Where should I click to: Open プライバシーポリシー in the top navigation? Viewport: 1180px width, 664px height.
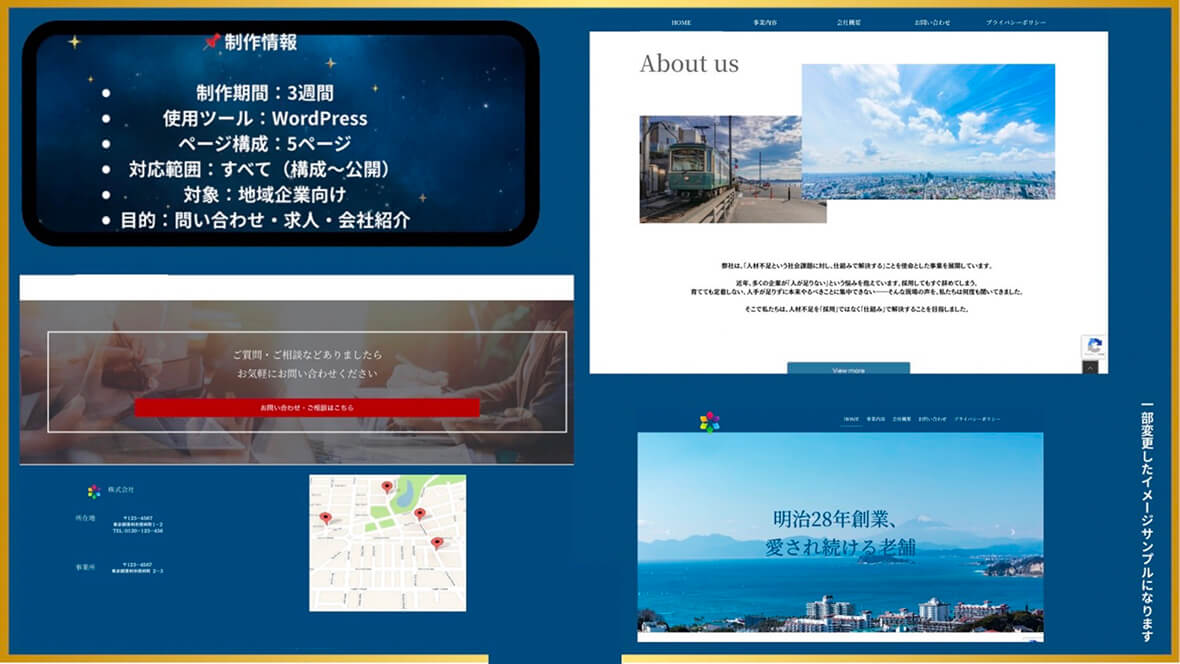click(1016, 22)
